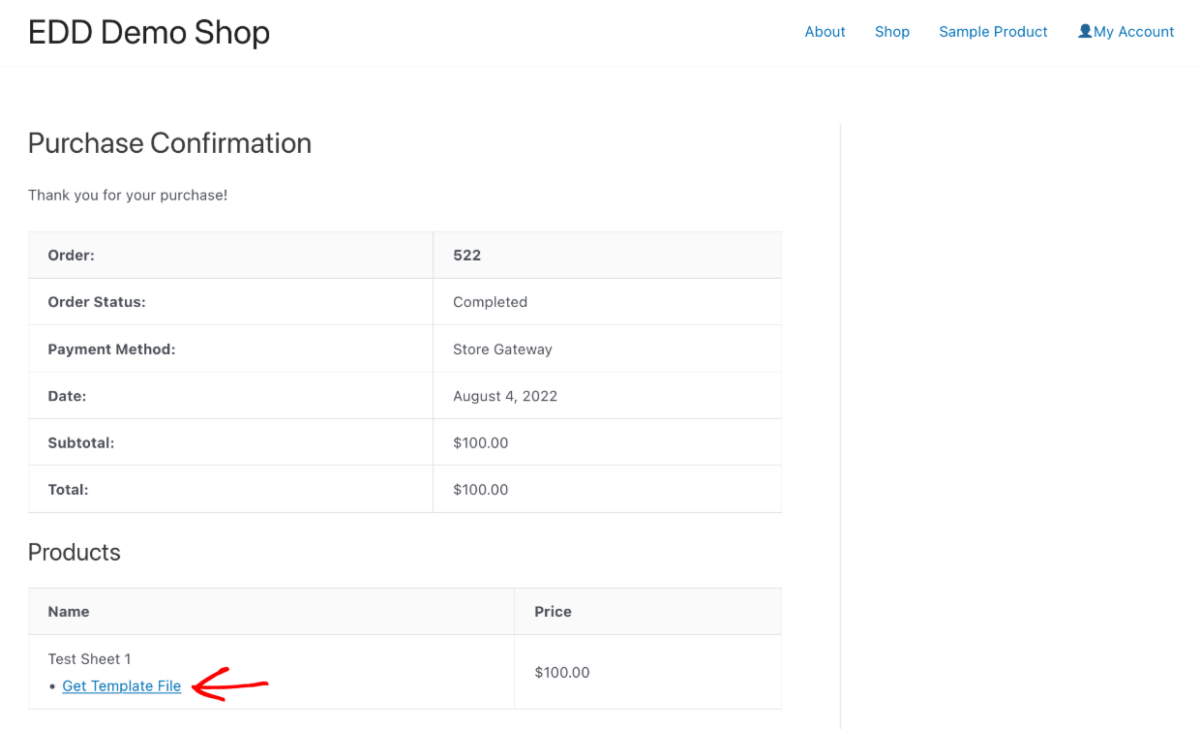
Task: Click the user icon beside My Account
Action: (x=1084, y=31)
